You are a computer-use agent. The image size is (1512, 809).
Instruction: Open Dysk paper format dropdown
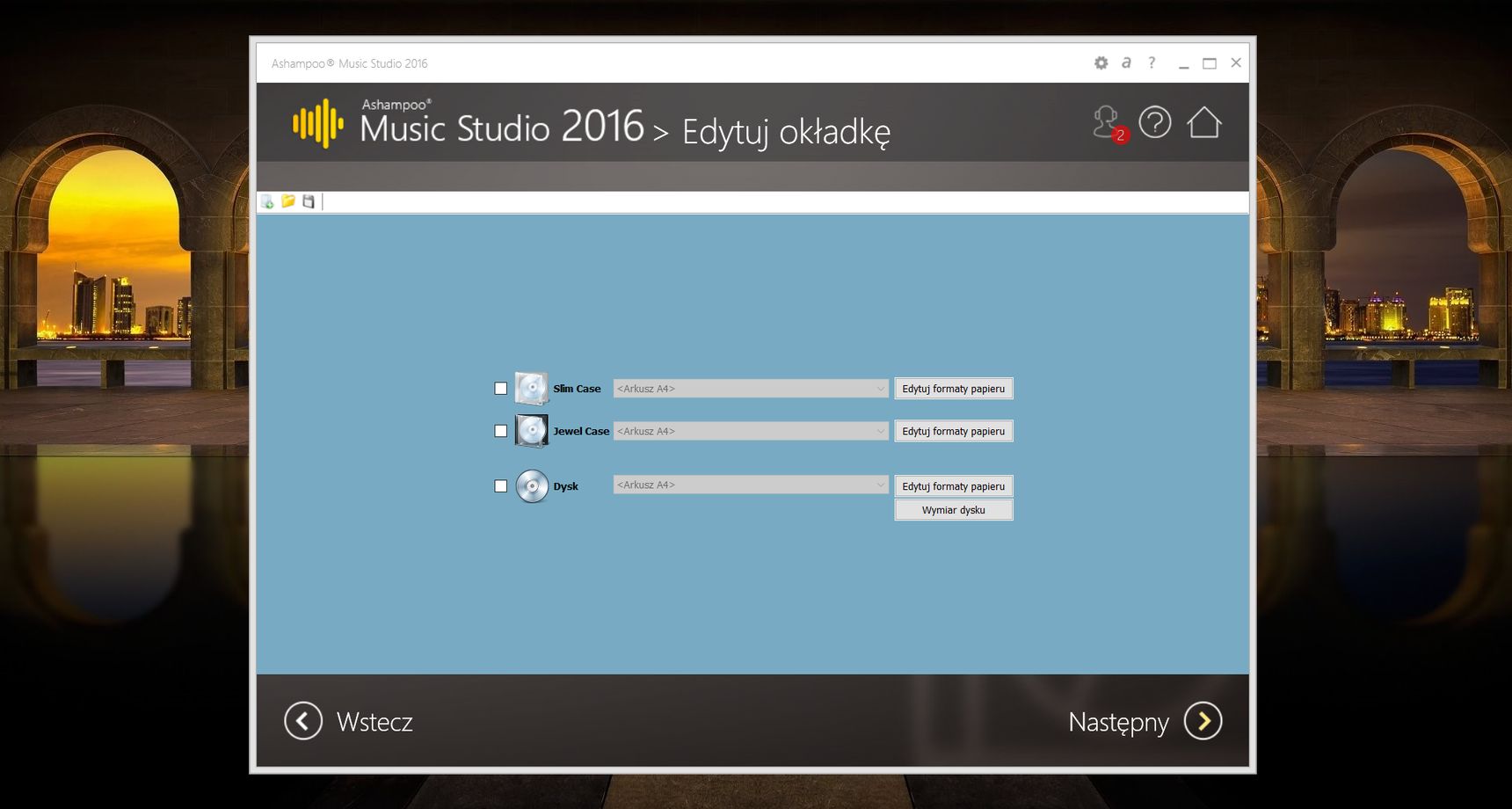tap(751, 485)
